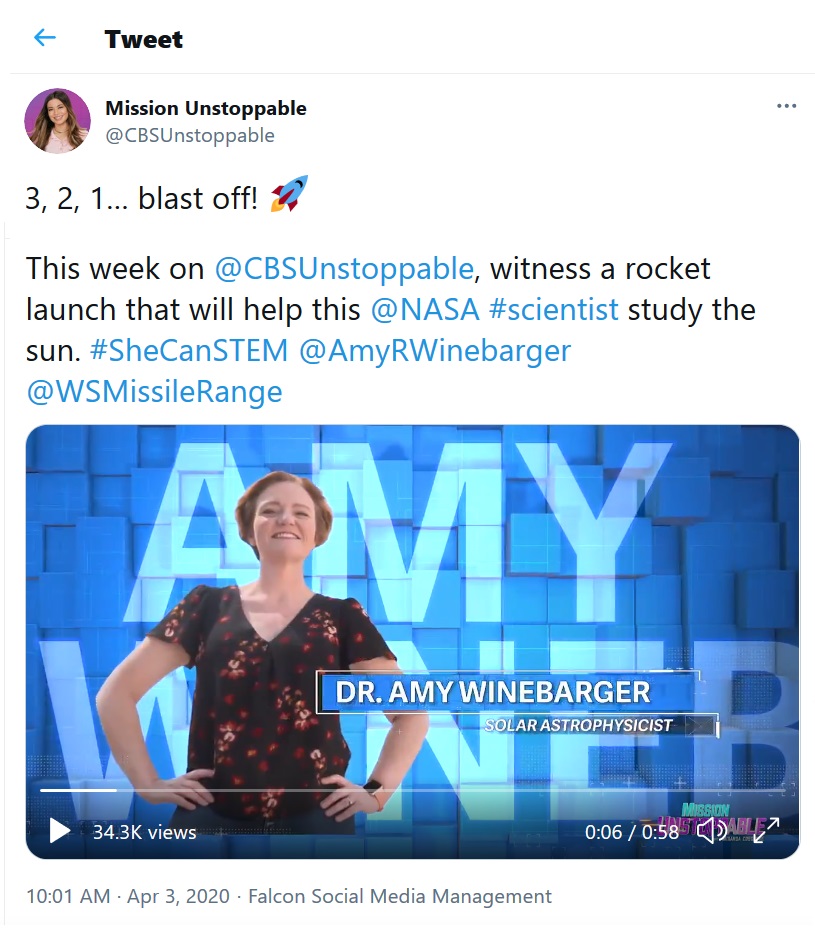The image size is (815, 946).
Task: Toggle the video volume speaker icon
Action: 712,831
